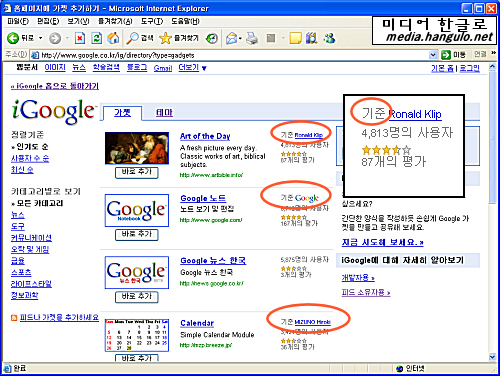Viewport: 500px width, 376px height.
Task: Click the 이미지 navigation link
Action: pyautogui.click(x=55, y=67)
